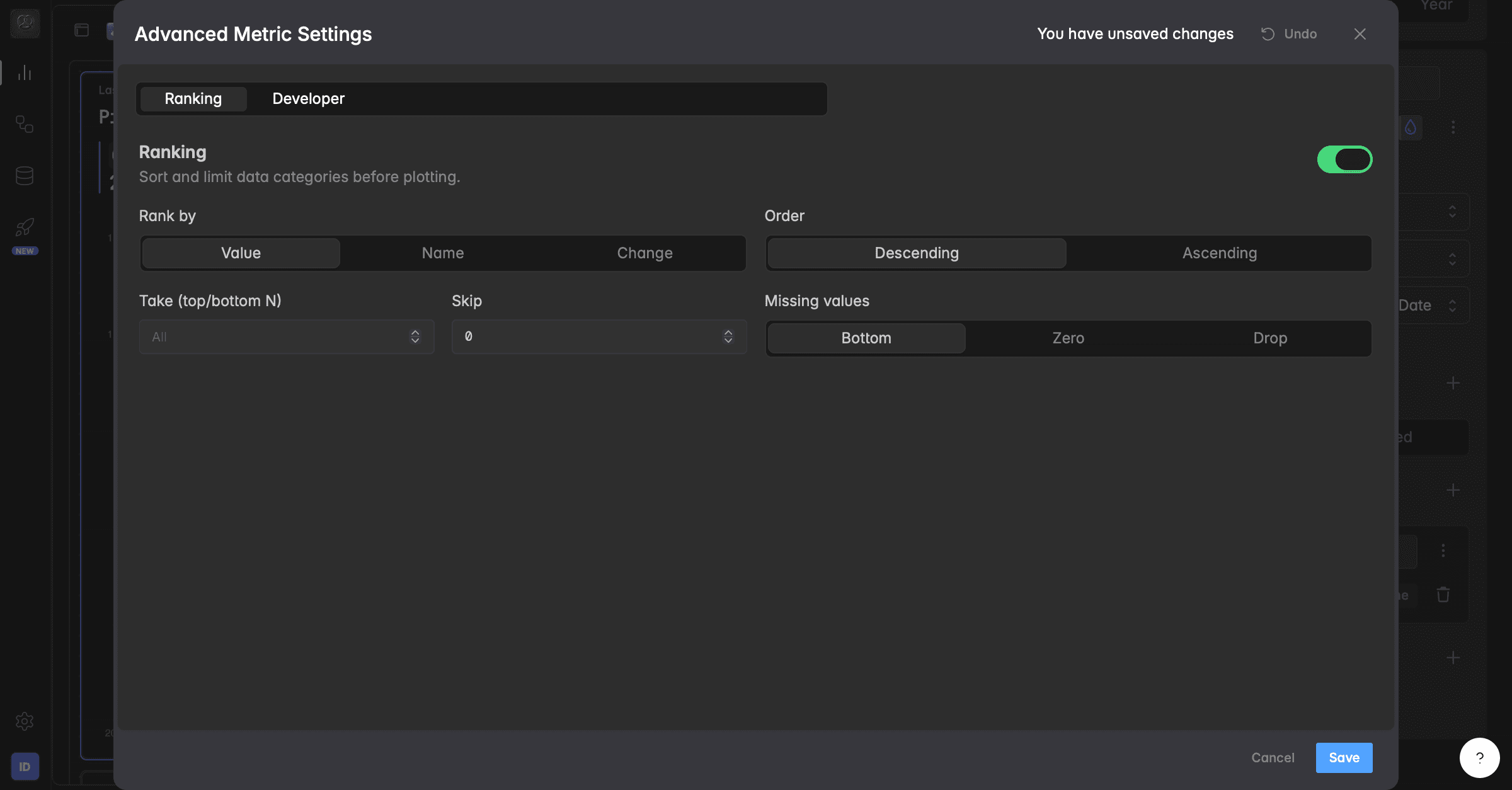Click the Save button
Viewport: 1512px width, 790px height.
pos(1344,758)
